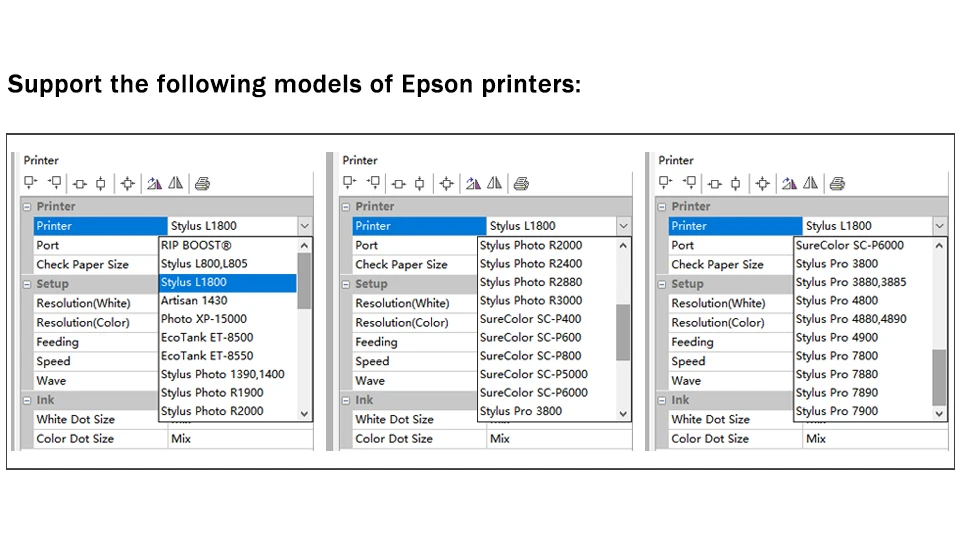This screenshot has height=550, width=960.
Task: Click center-both-axes icon in middle panel
Action: point(446,183)
